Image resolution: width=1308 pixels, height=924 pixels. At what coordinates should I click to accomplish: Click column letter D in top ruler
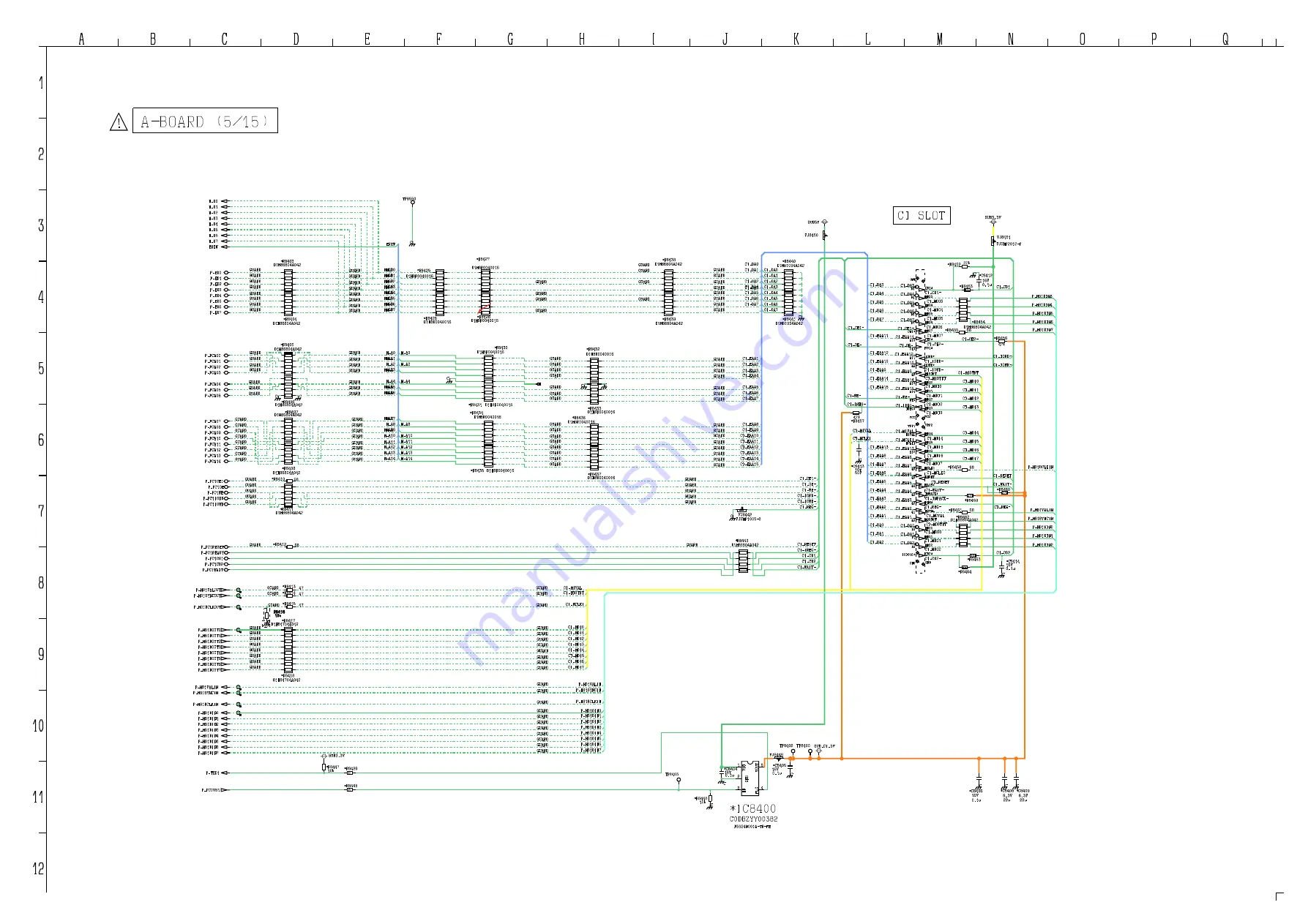click(296, 40)
